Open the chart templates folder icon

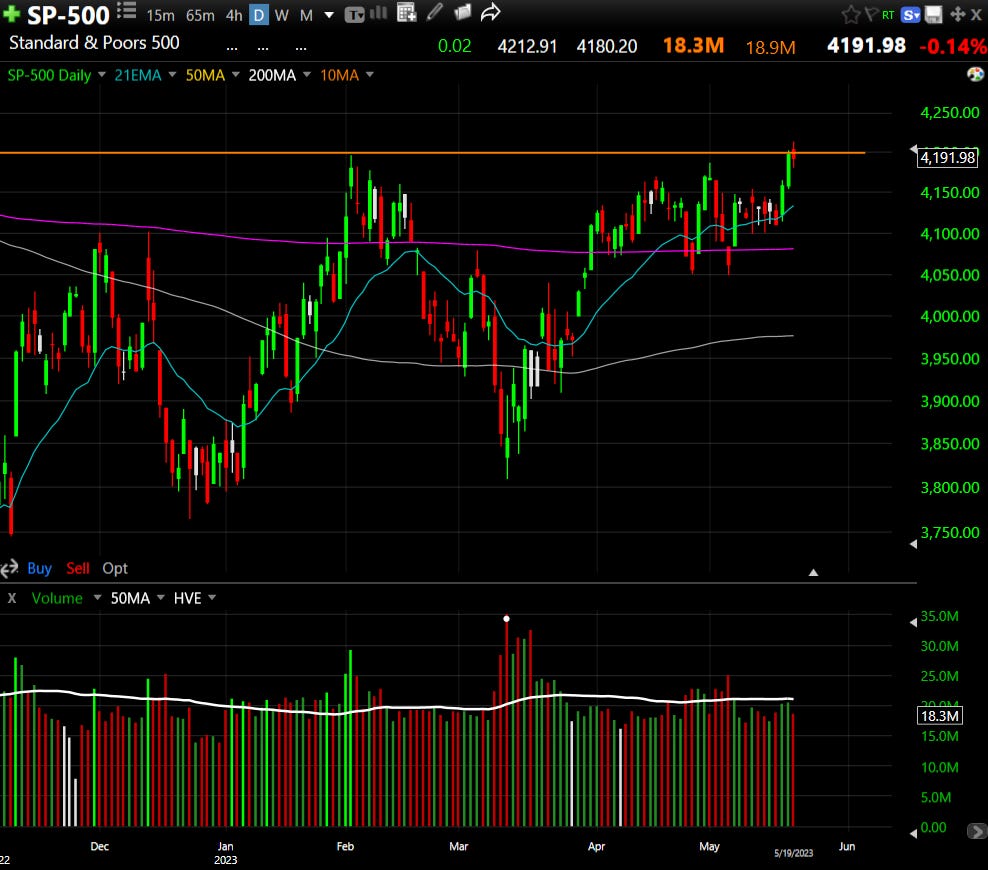point(462,12)
